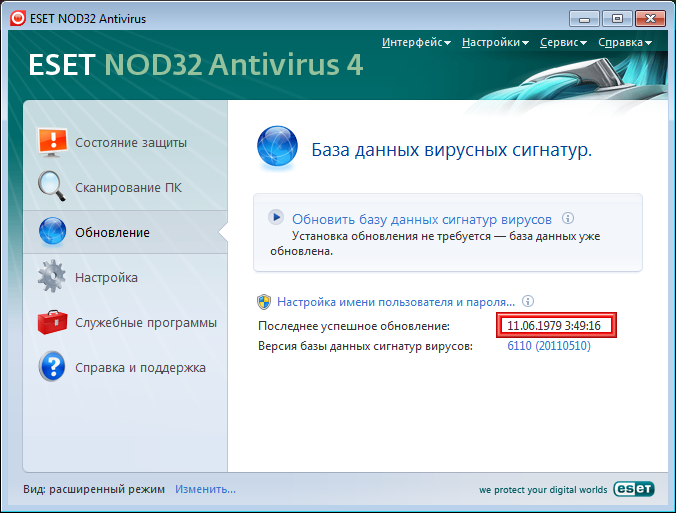Click the last update date 11.06.1979 3:49:16
The height and width of the screenshot is (513, 676).
point(554,325)
